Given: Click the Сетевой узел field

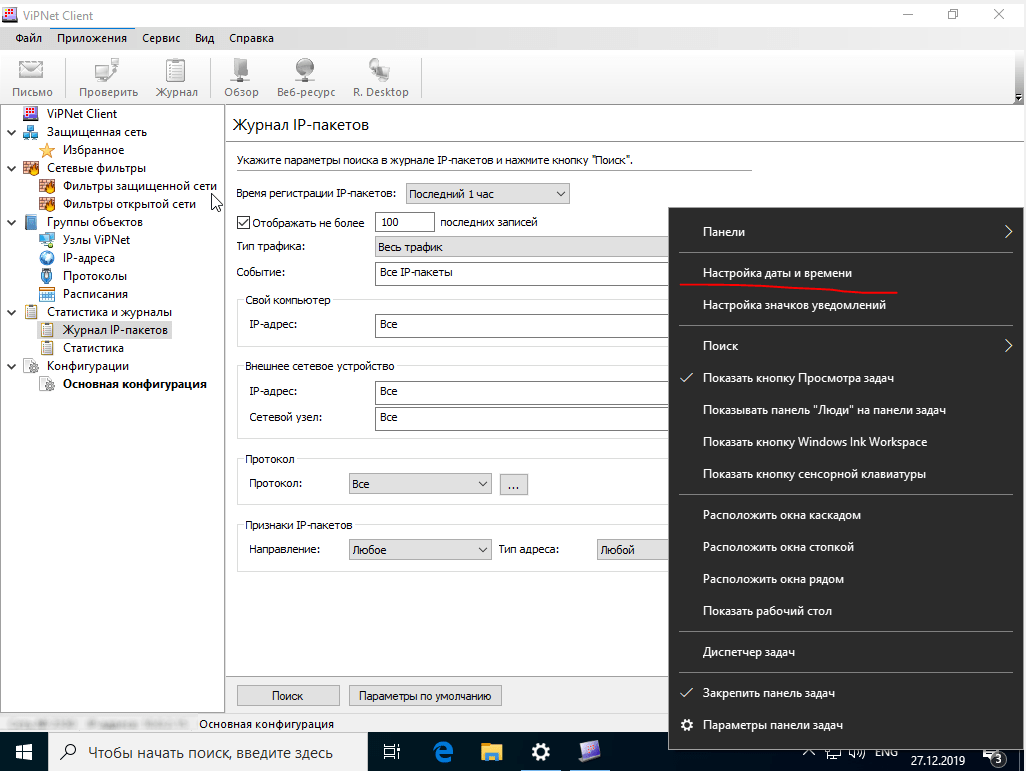Looking at the screenshot, I should click(x=522, y=418).
